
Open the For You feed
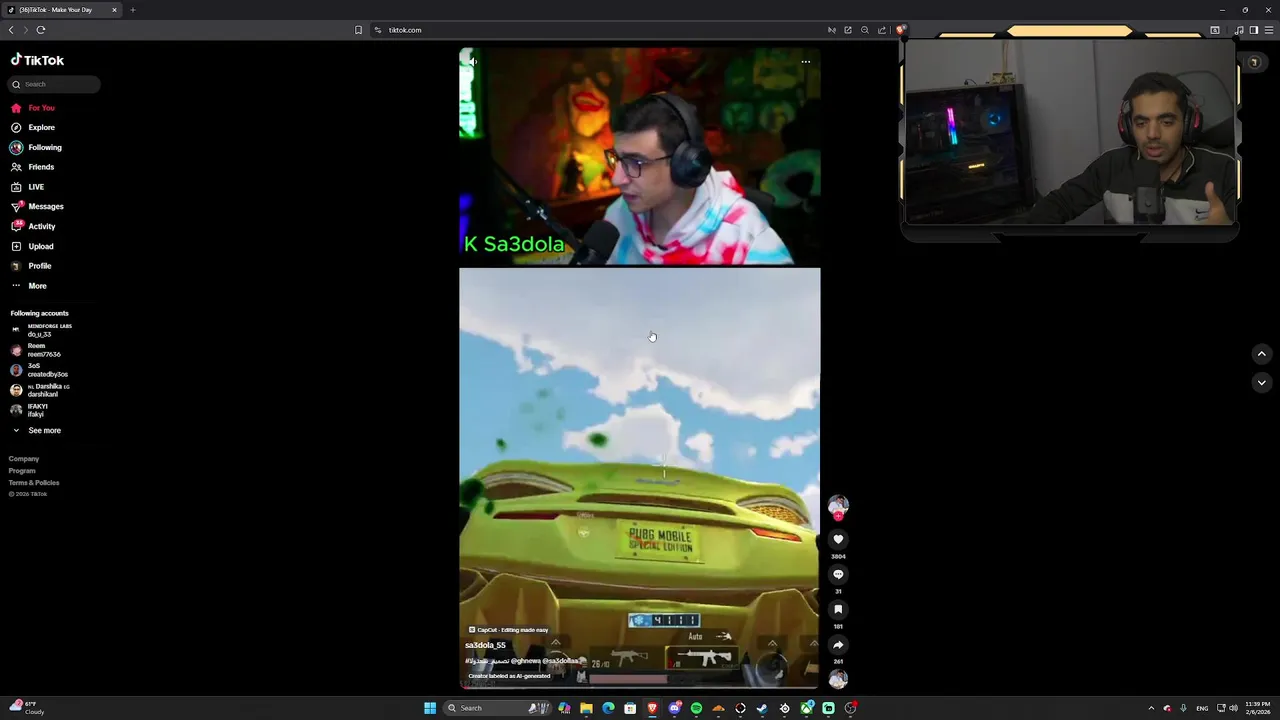(33, 108)
